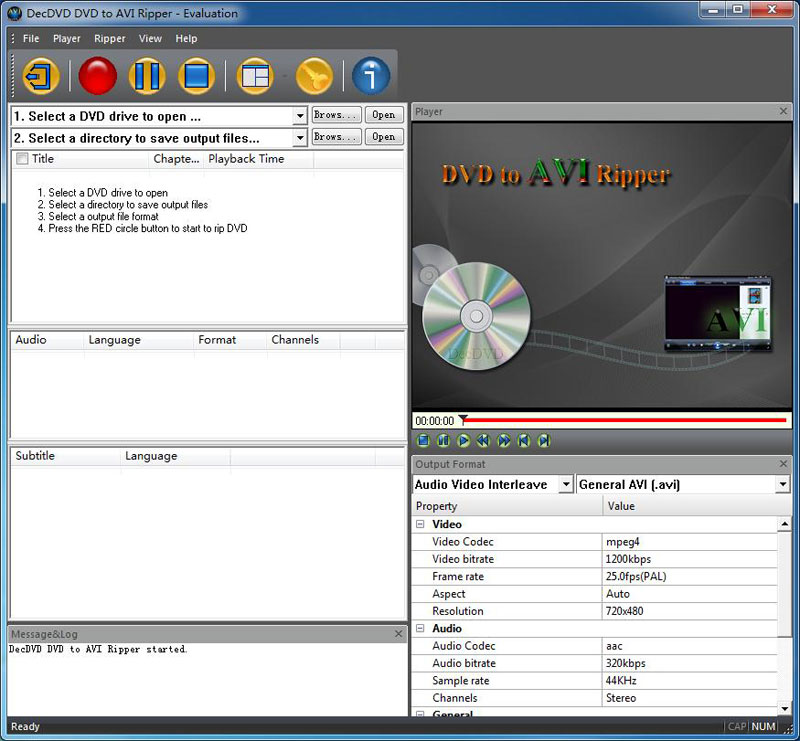Select the Audio Codec aac value
Image resolution: width=800 pixels, height=741 pixels.
coord(690,646)
